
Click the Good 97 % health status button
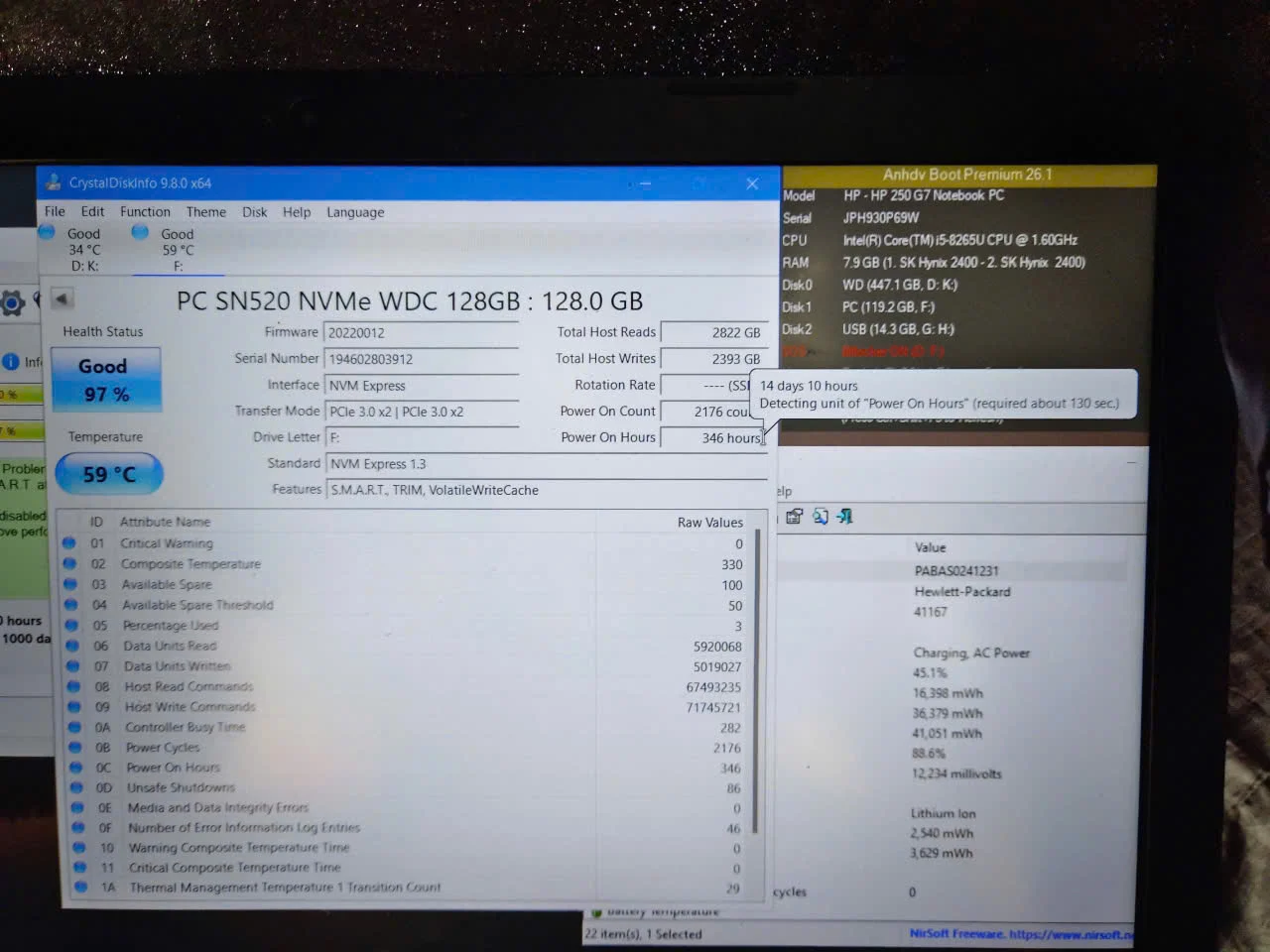point(106,380)
